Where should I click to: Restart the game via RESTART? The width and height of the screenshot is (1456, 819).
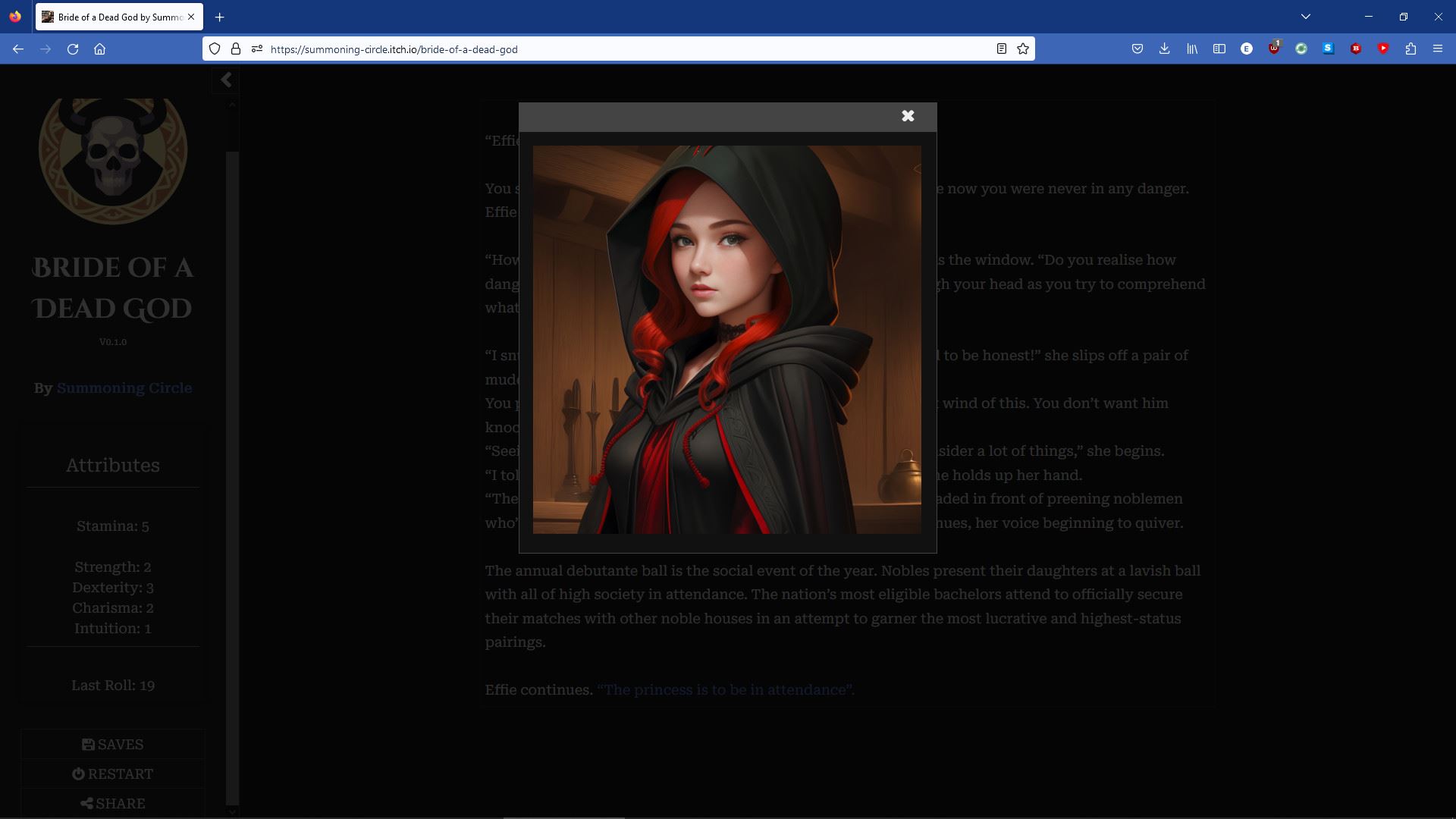coord(112,774)
